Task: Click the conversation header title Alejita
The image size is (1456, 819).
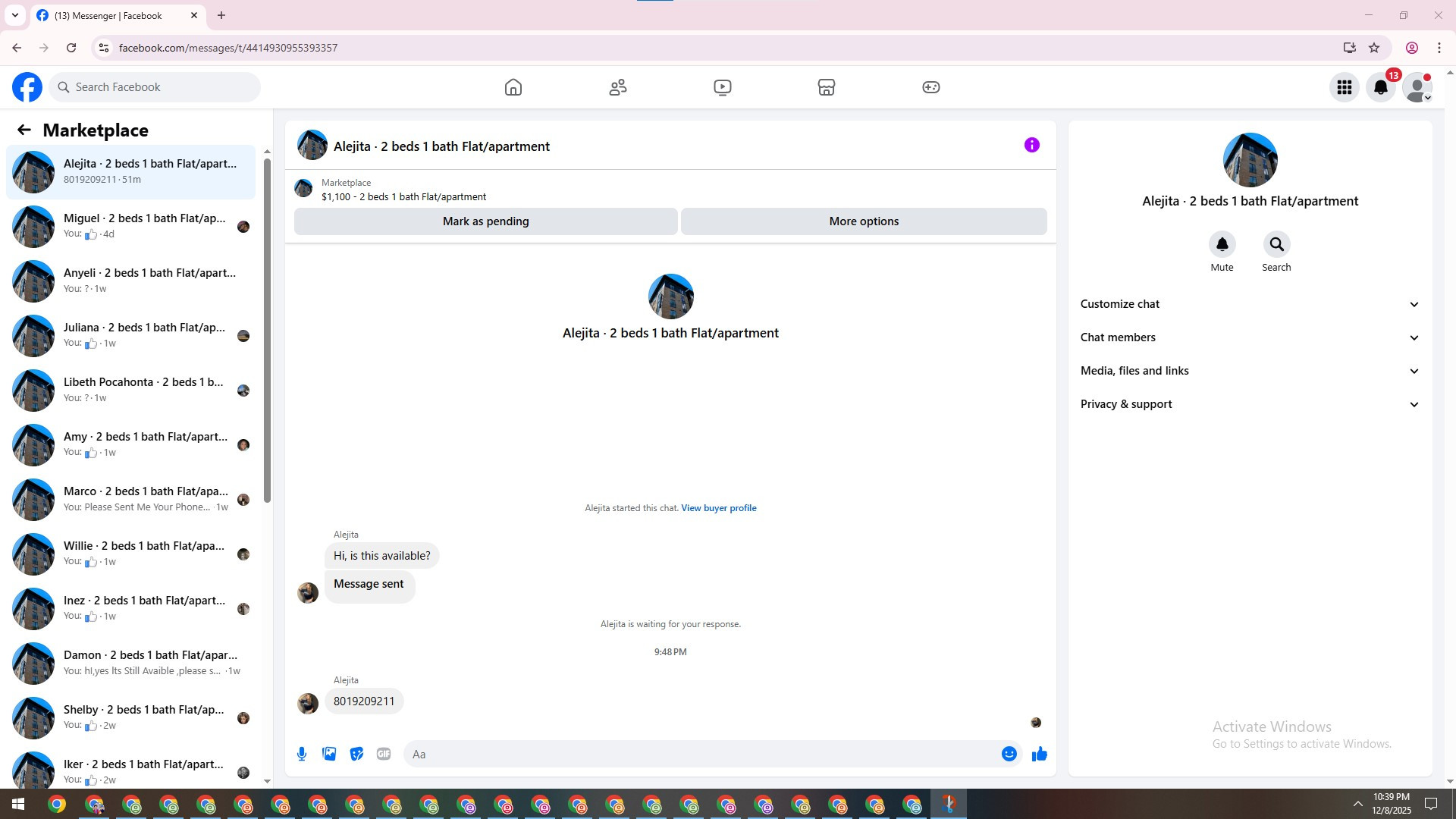Action: tap(441, 146)
